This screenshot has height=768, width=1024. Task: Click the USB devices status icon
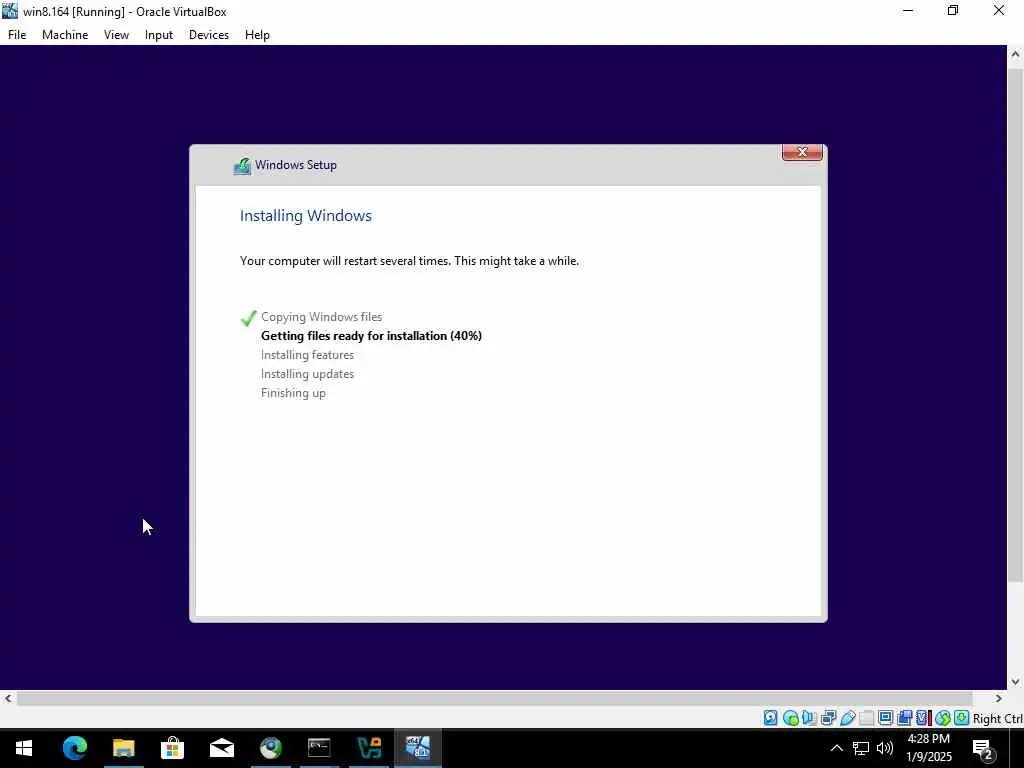coord(848,718)
